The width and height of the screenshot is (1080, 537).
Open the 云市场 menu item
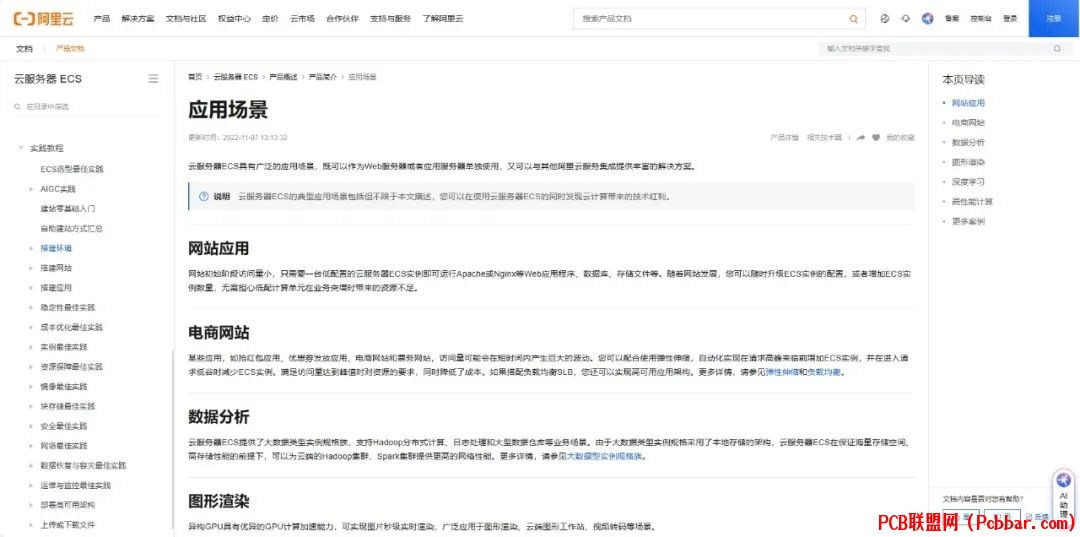(x=302, y=19)
